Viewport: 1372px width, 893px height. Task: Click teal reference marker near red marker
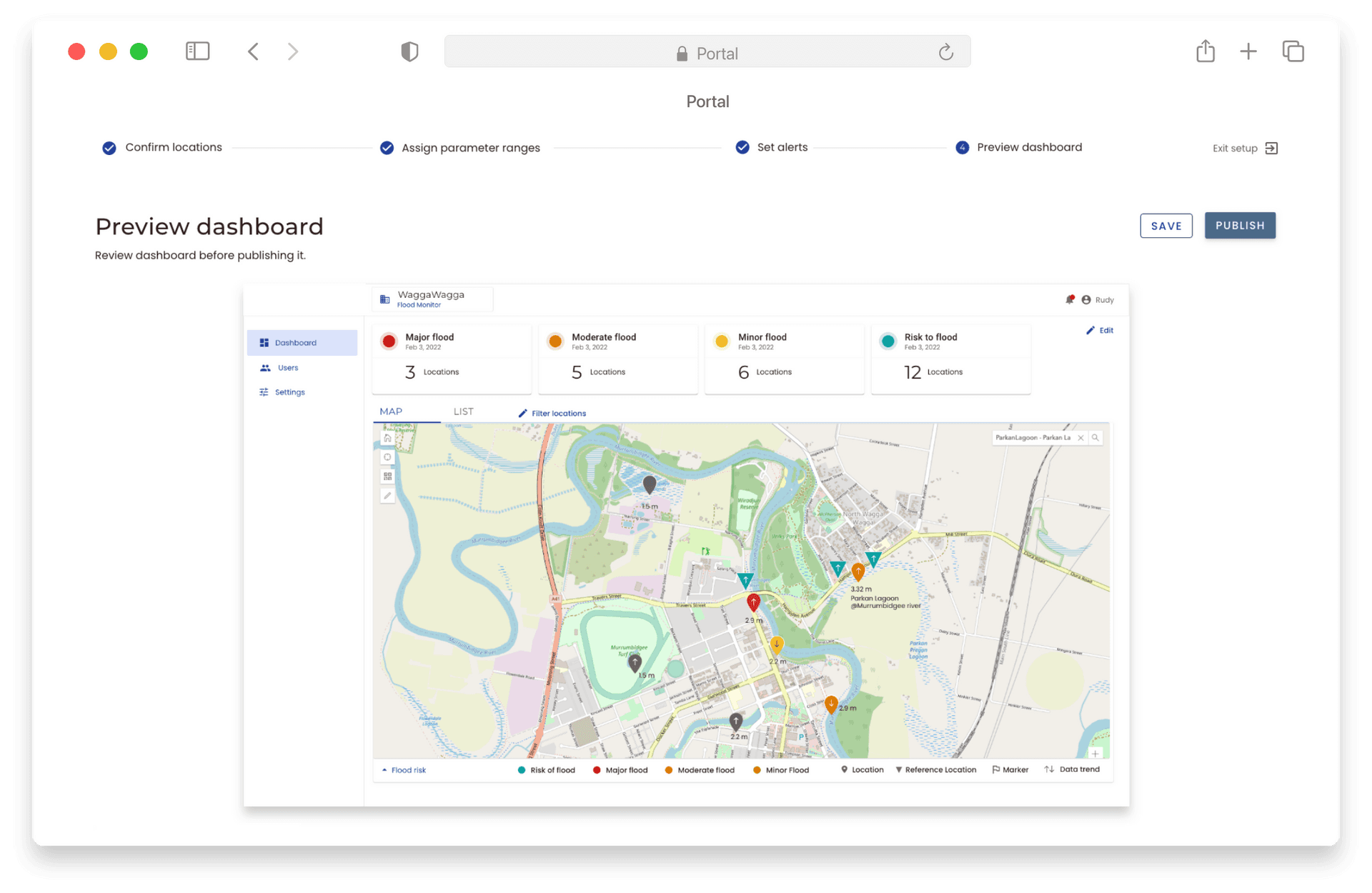(x=745, y=580)
